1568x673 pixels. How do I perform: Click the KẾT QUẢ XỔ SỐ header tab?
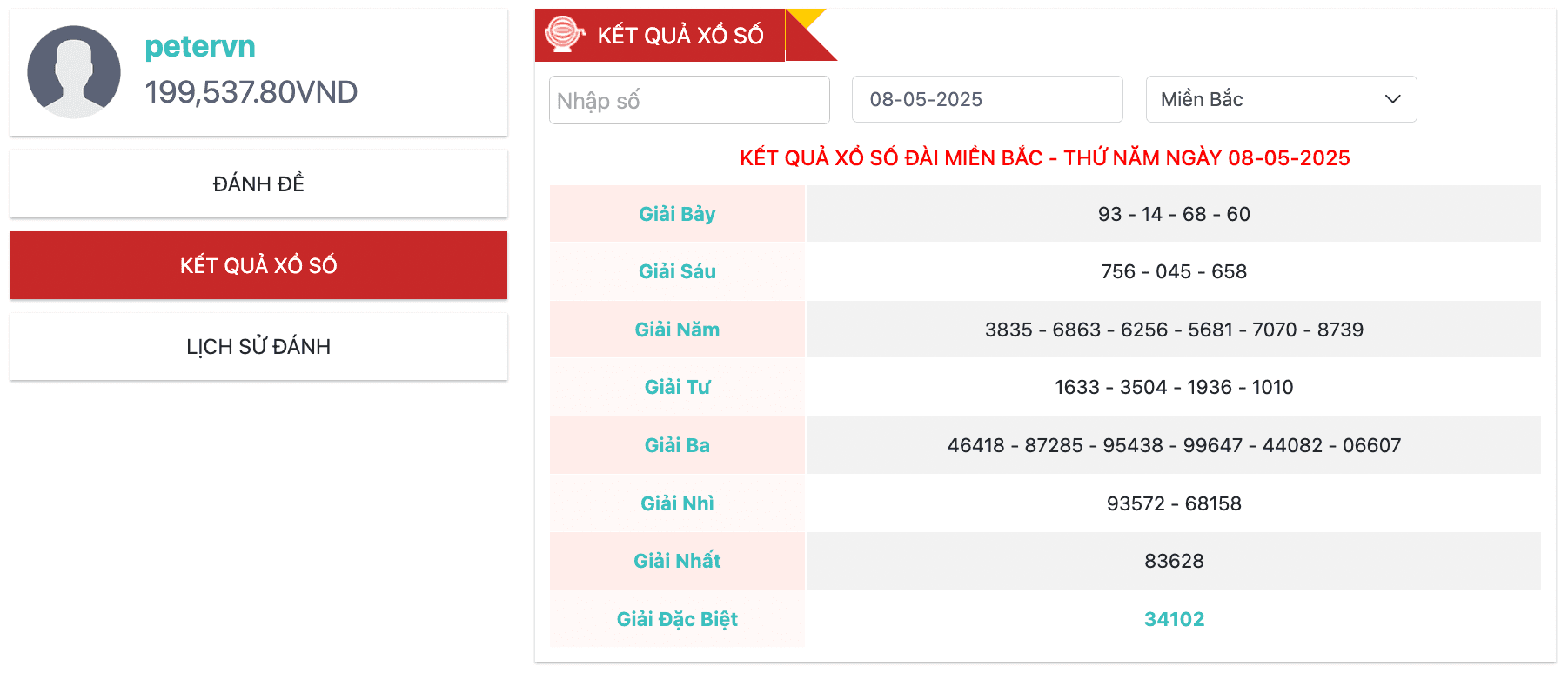(x=679, y=35)
